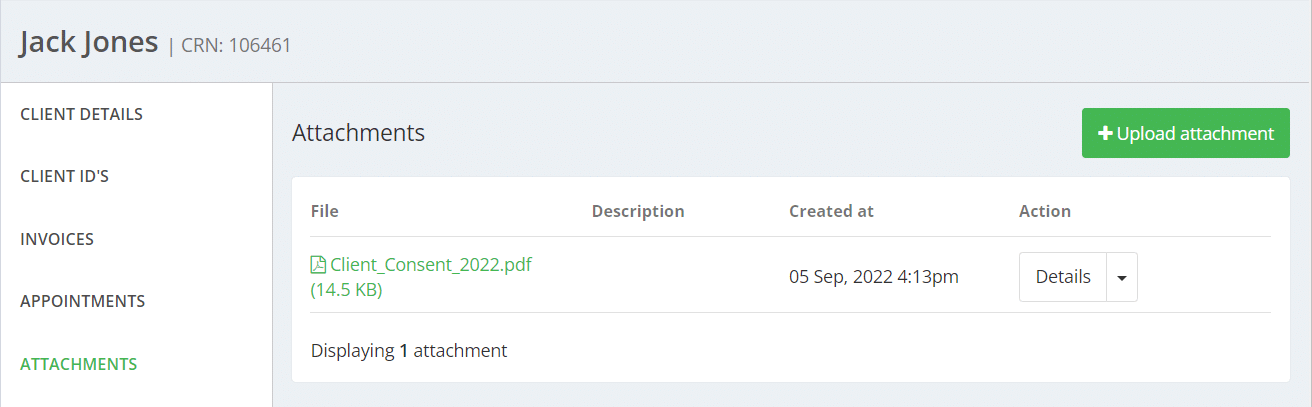
Task: Click the Attachments panel heading
Action: click(x=358, y=132)
